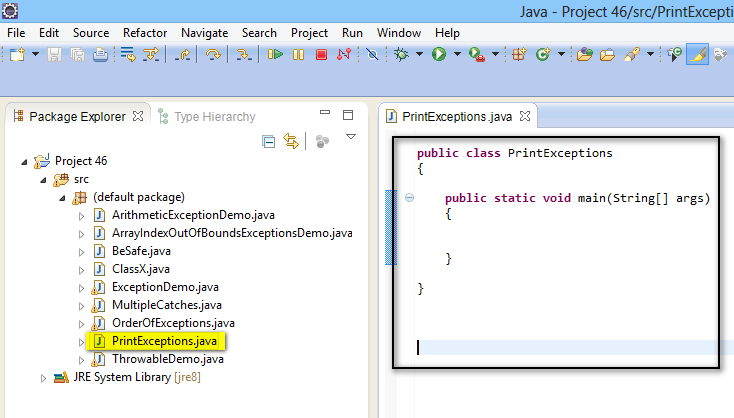The image size is (734, 418).
Task: Click the greyed icon beside Link with Editor
Action: tap(323, 141)
